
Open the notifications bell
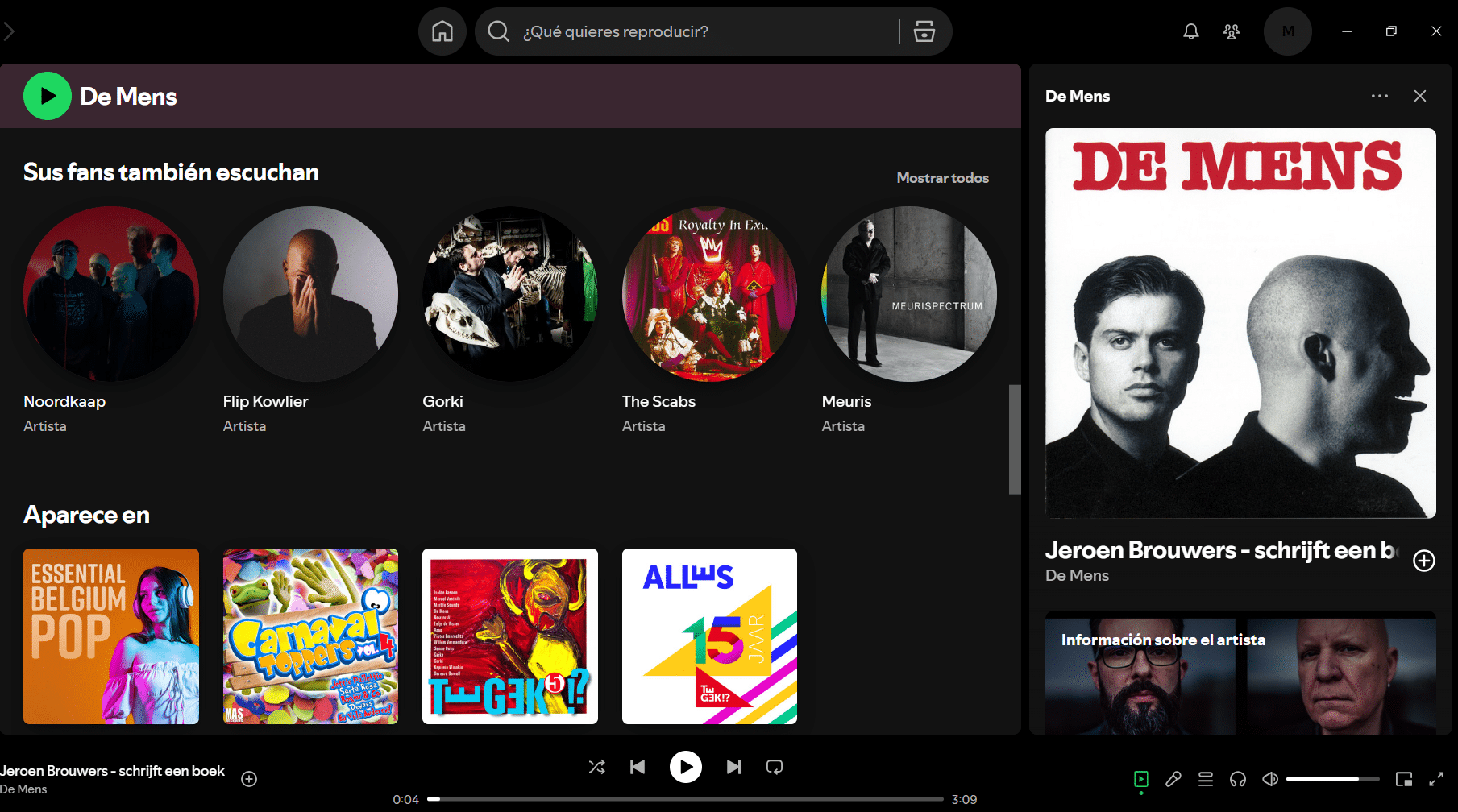[x=1190, y=31]
